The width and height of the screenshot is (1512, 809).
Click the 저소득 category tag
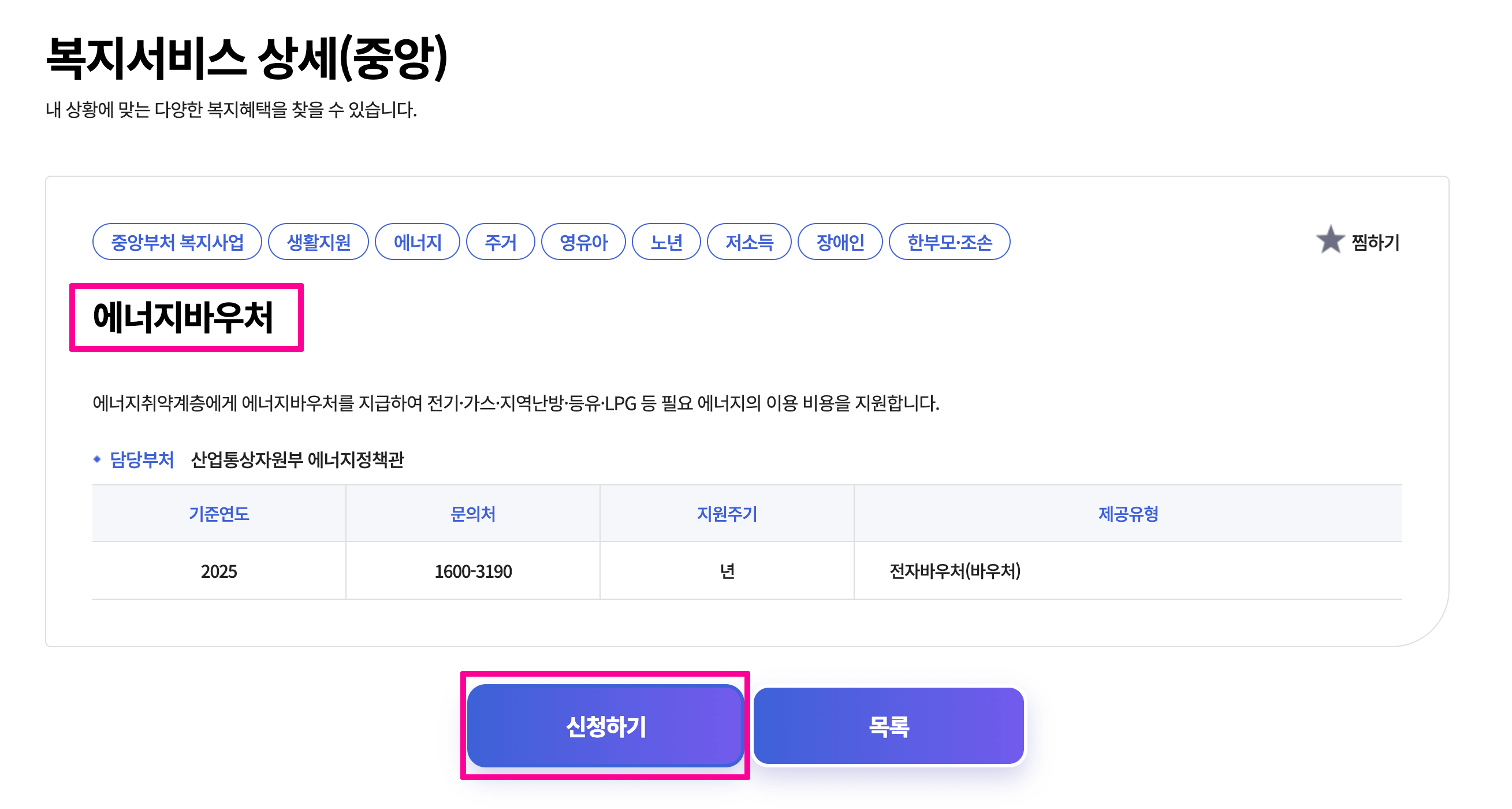(x=750, y=242)
